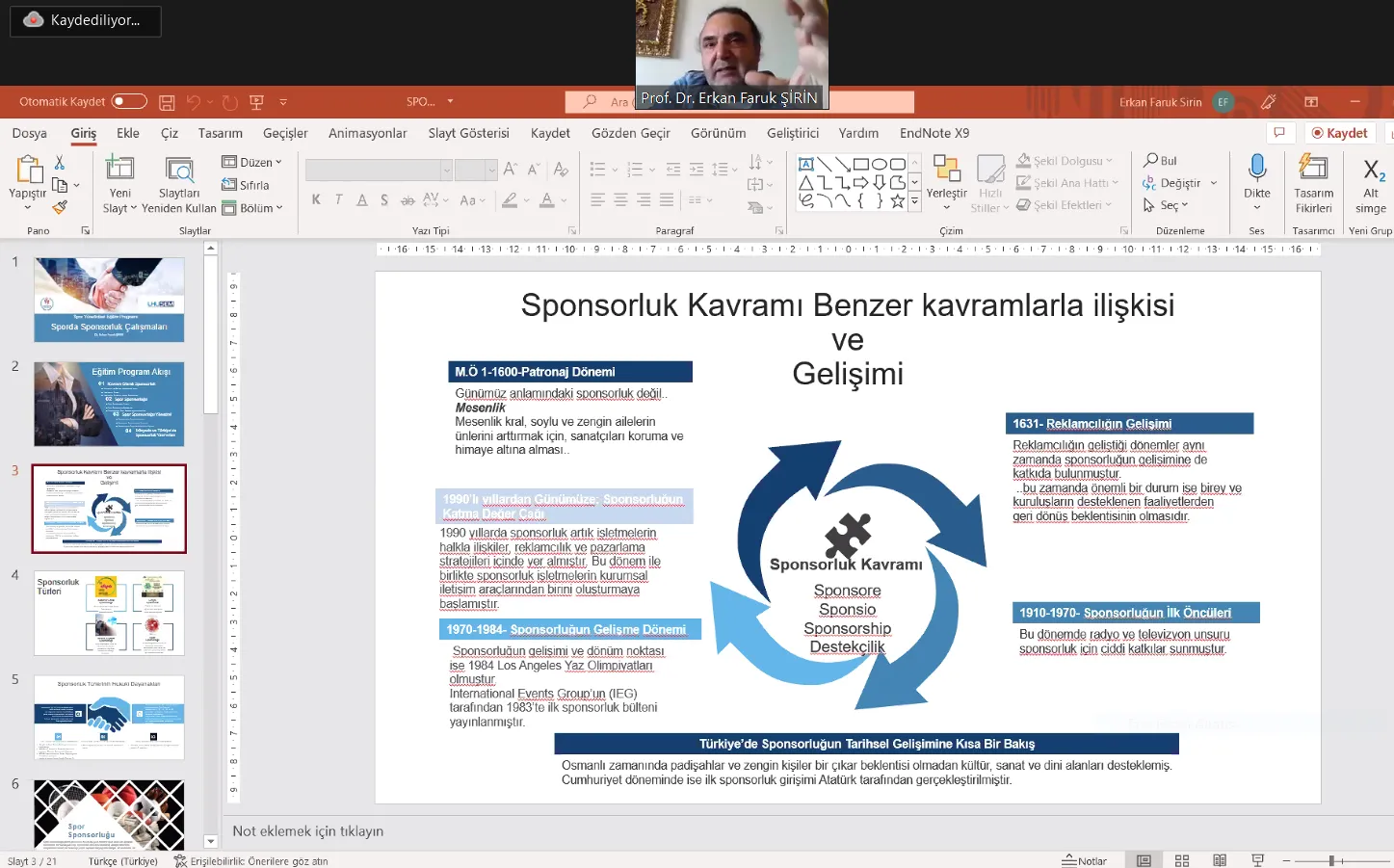Toggle the Notlar notes pane
This screenshot has height=868, width=1394.
tap(1084, 860)
